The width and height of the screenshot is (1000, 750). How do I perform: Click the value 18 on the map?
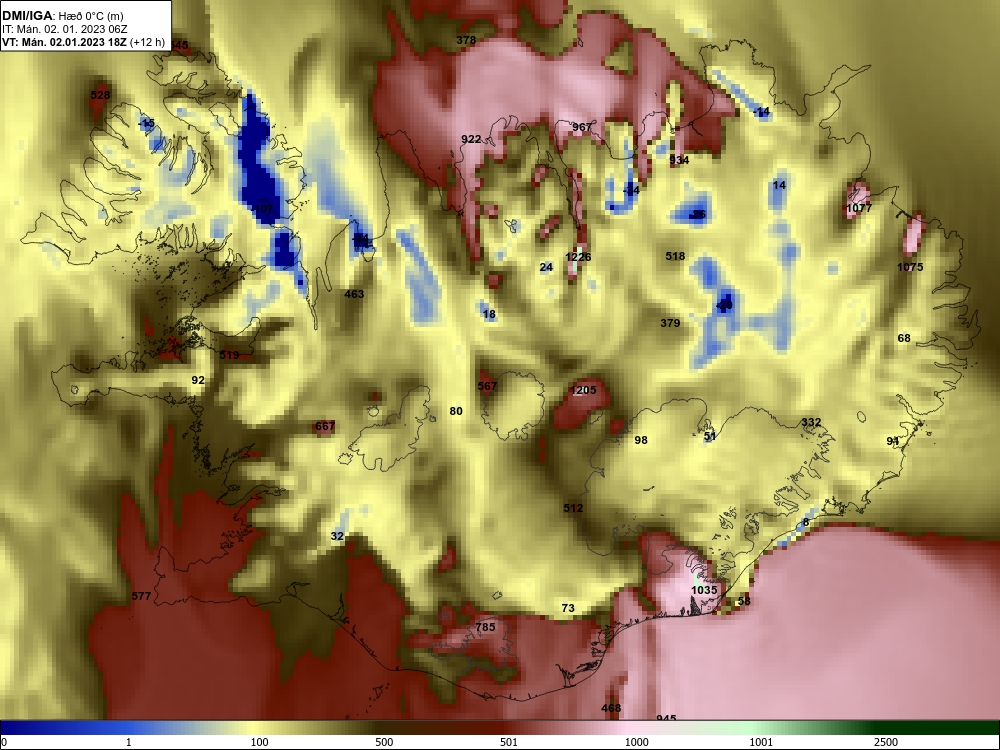coord(489,314)
